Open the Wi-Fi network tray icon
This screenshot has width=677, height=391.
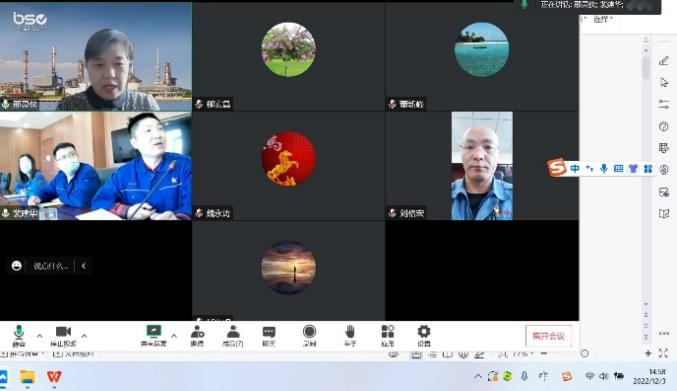[589, 376]
